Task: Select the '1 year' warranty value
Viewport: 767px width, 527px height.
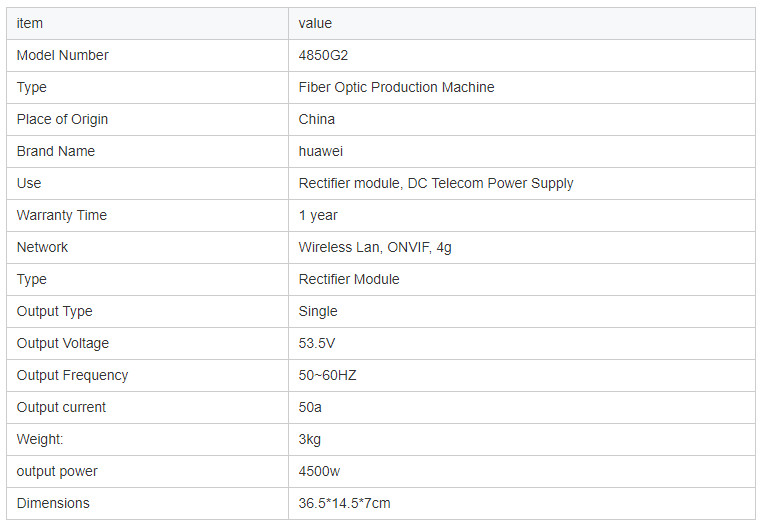Action: tap(318, 215)
